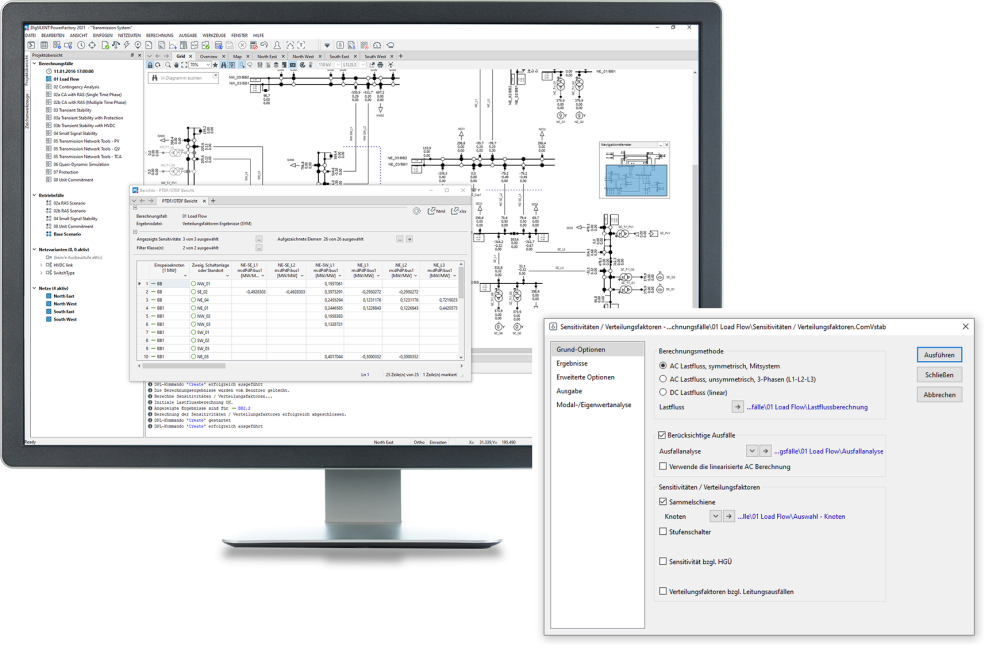Switch to the North East diagram tab
The width and height of the screenshot is (1000, 664).
(x=267, y=56)
